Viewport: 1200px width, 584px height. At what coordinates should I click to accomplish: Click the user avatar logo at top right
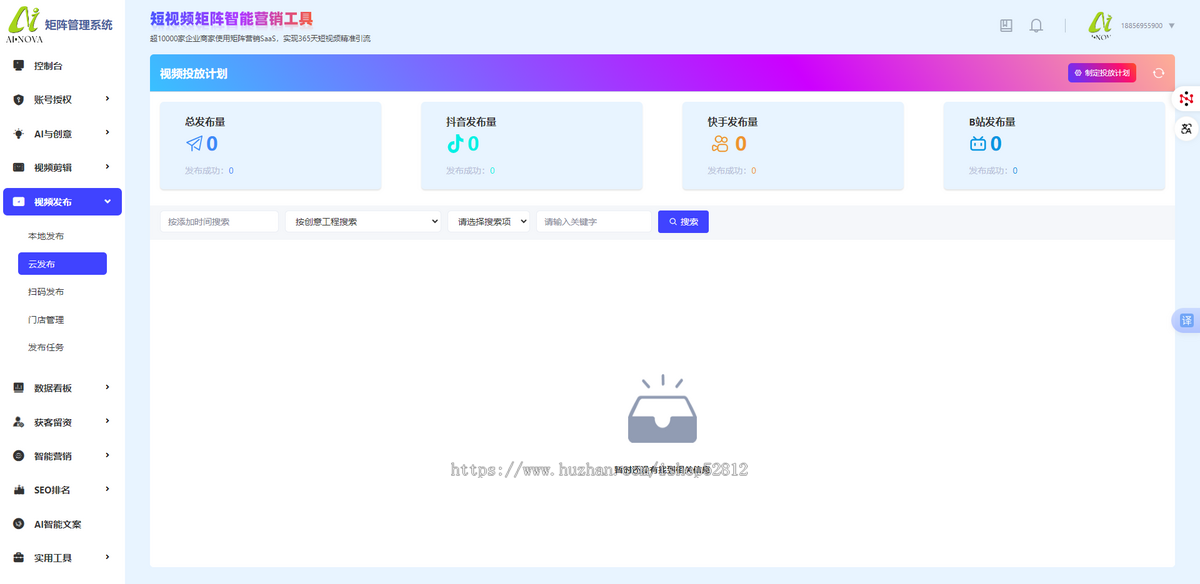(x=1101, y=25)
